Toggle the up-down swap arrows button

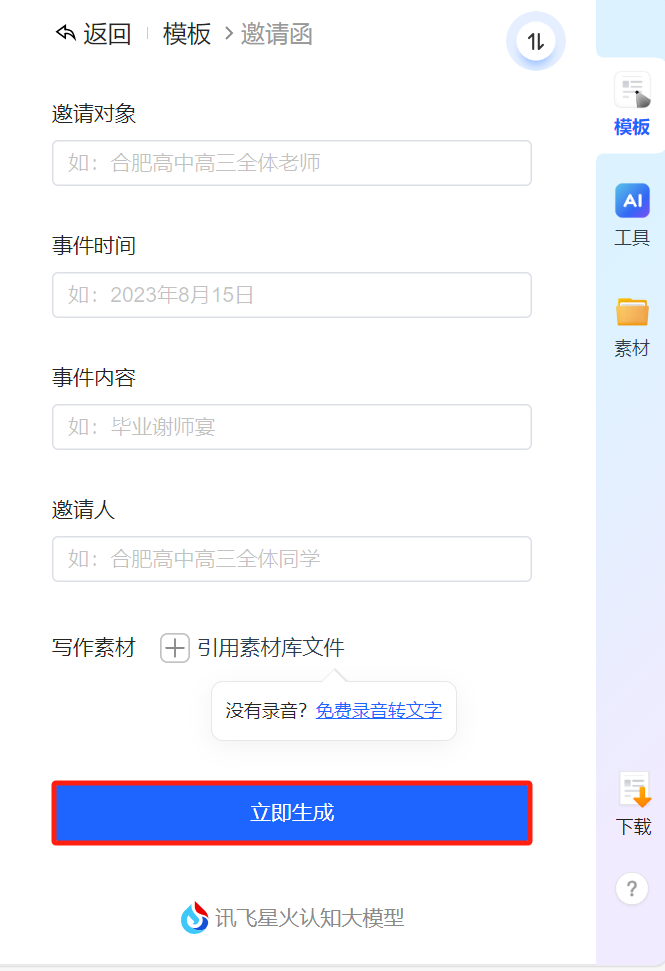[x=536, y=41]
